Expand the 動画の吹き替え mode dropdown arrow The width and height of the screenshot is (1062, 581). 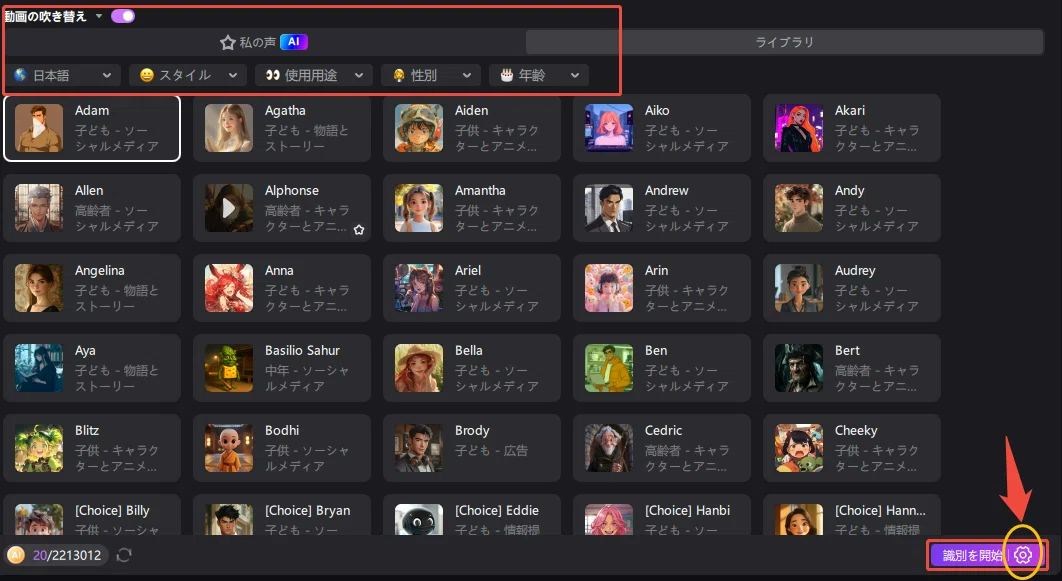point(97,15)
